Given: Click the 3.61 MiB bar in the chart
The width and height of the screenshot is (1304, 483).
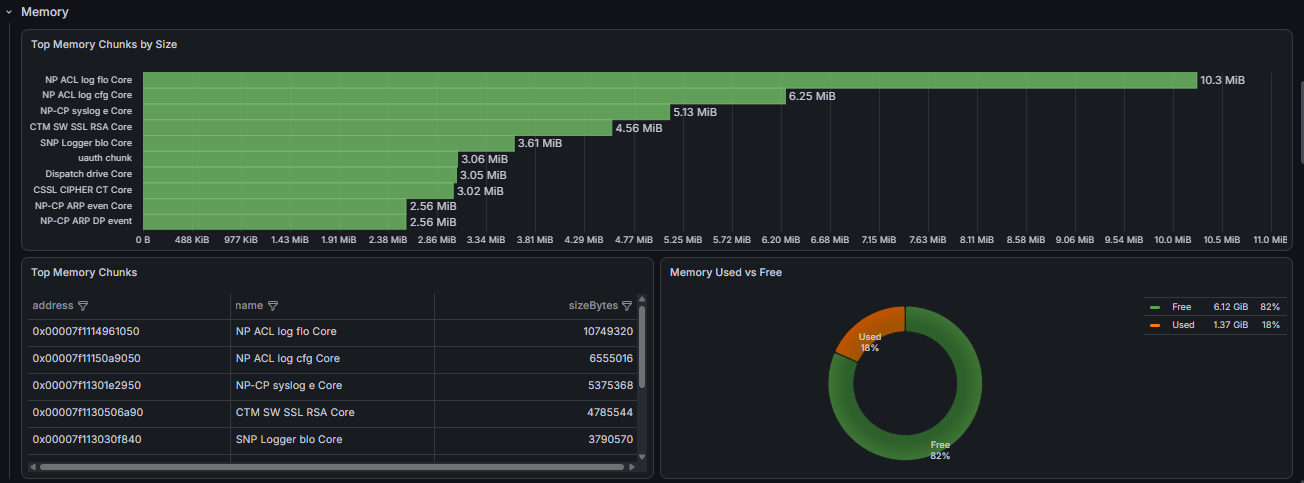Looking at the screenshot, I should point(328,143).
